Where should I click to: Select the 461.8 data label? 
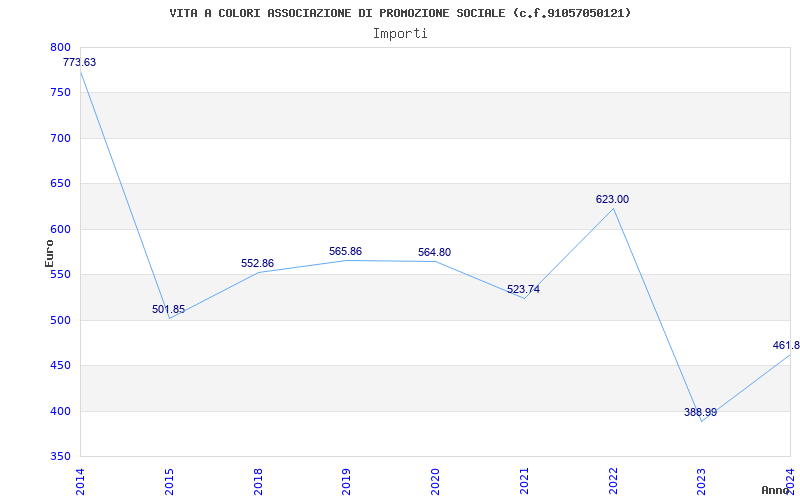tap(786, 345)
